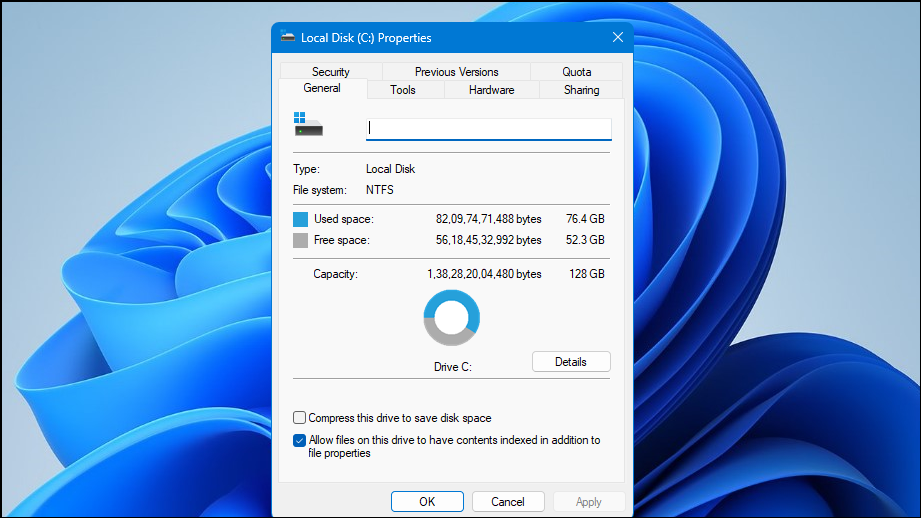This screenshot has height=518, width=921.
Task: Uncheck Allow files to have contents indexed
Action: [300, 440]
